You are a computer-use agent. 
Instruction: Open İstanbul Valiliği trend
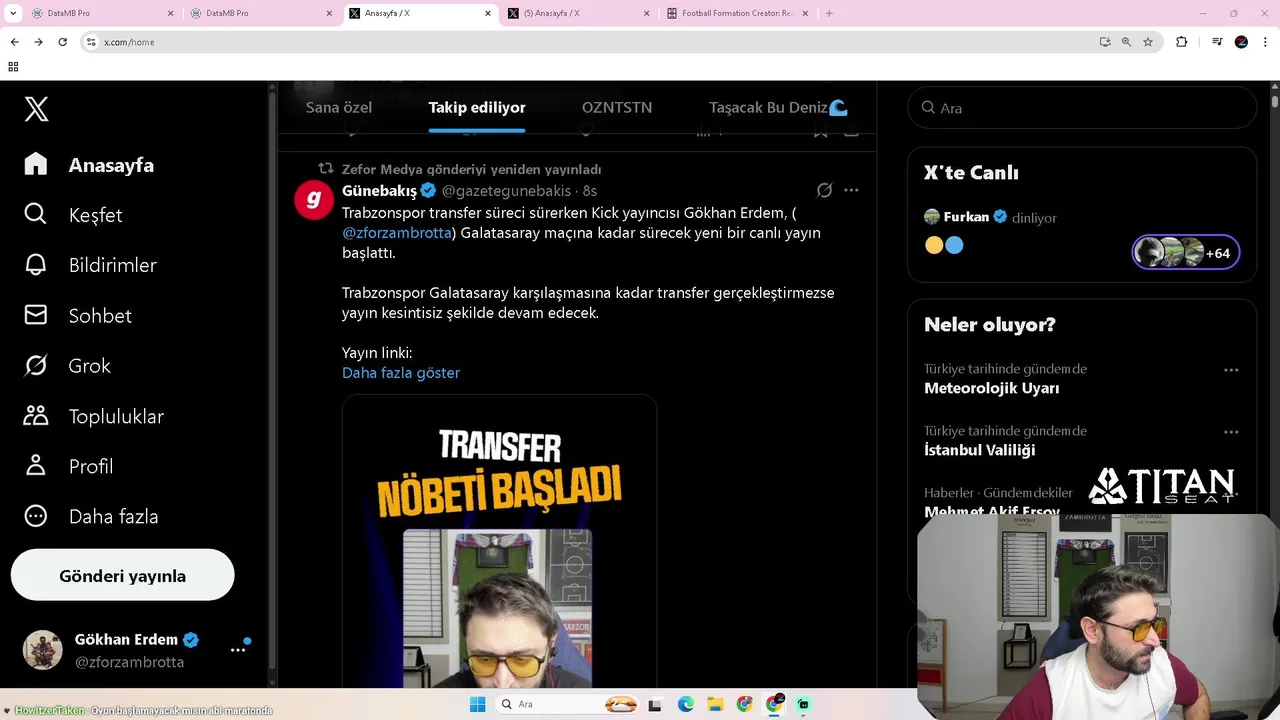click(979, 450)
